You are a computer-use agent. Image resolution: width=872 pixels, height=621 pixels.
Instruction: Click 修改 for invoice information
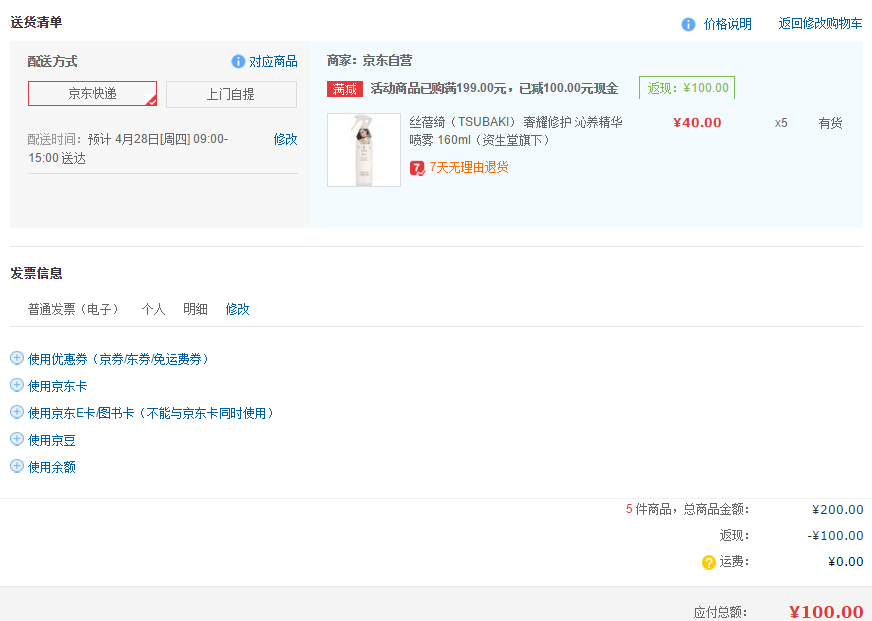tap(237, 309)
